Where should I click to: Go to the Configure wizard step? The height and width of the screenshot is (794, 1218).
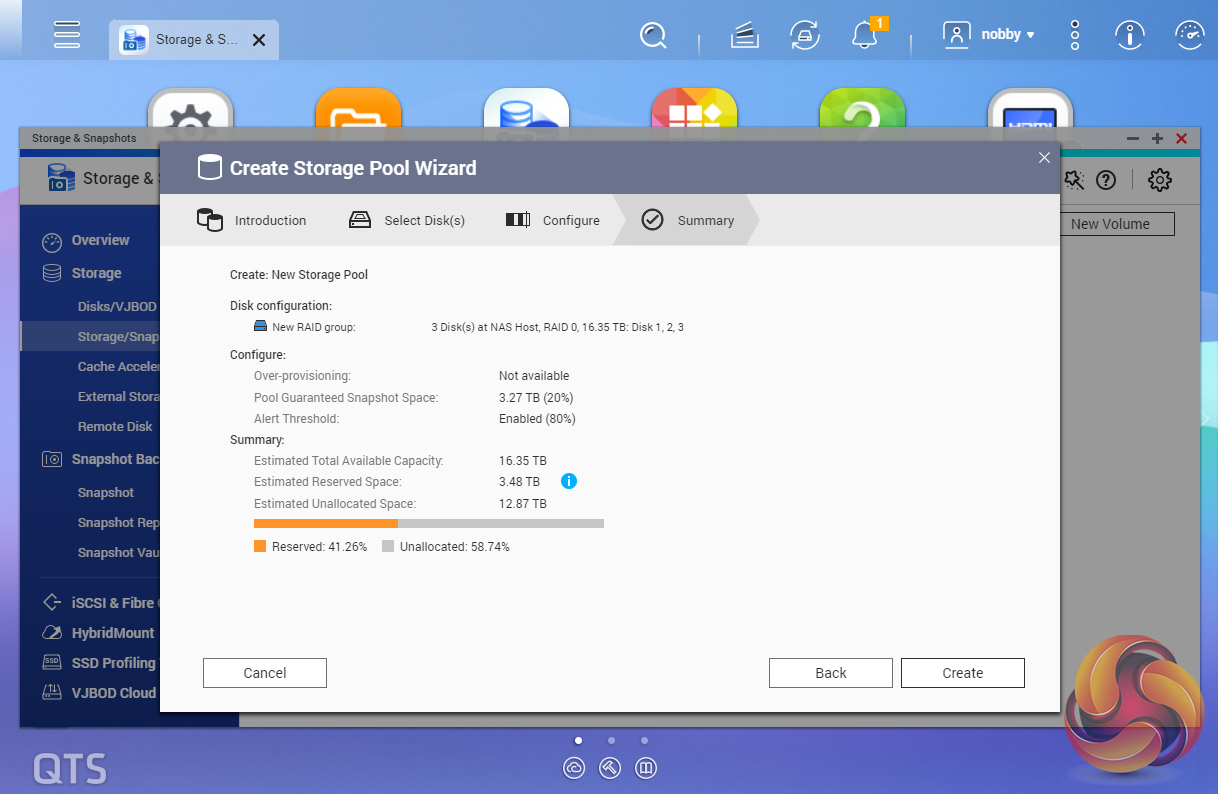tap(553, 220)
